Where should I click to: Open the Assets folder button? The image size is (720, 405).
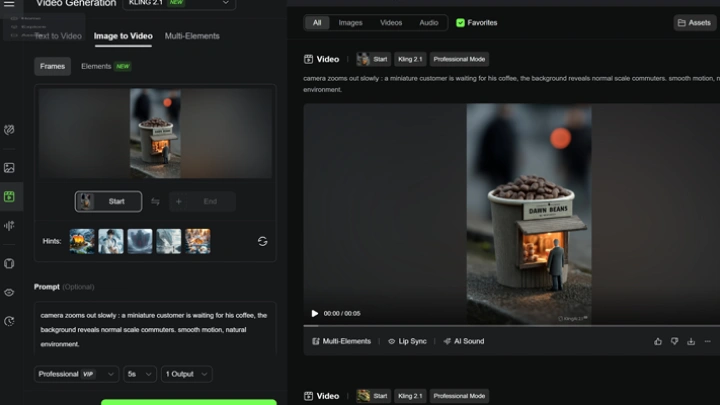tap(694, 22)
